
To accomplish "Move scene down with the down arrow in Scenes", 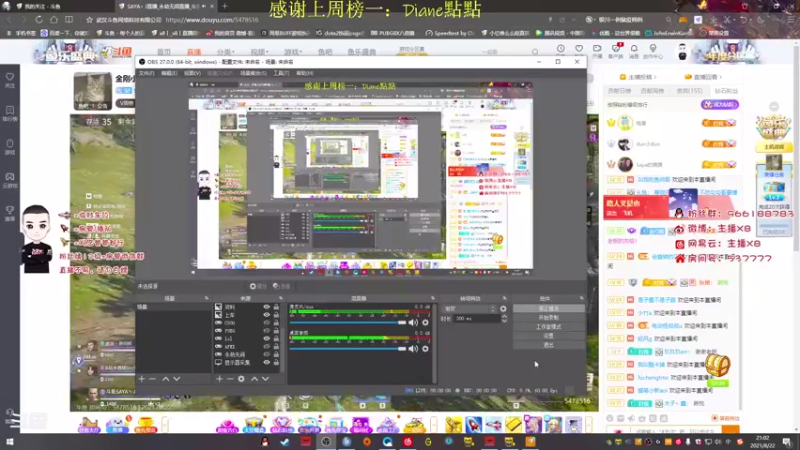I will 177,379.
